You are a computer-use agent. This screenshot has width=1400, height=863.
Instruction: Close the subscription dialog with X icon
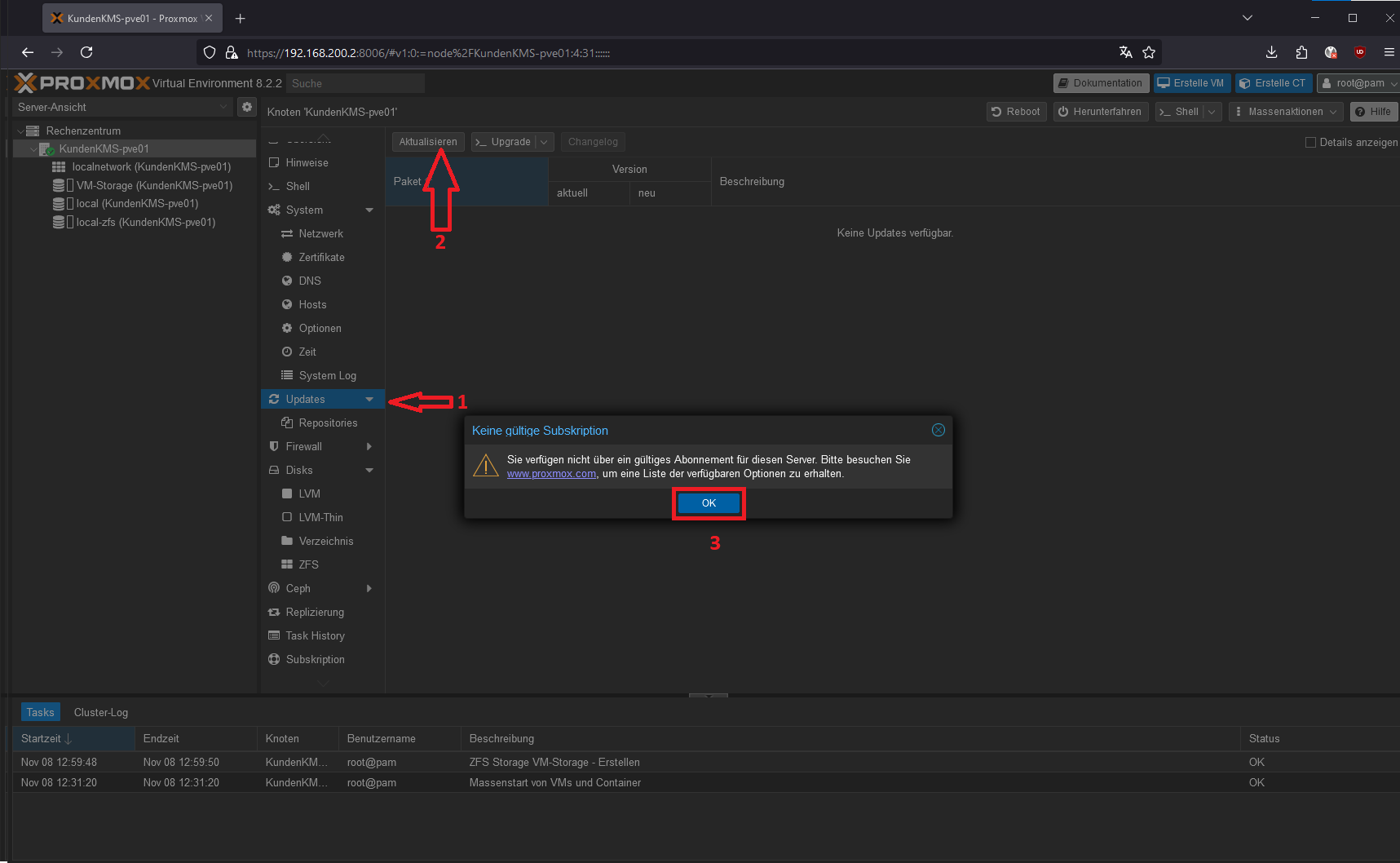[938, 430]
